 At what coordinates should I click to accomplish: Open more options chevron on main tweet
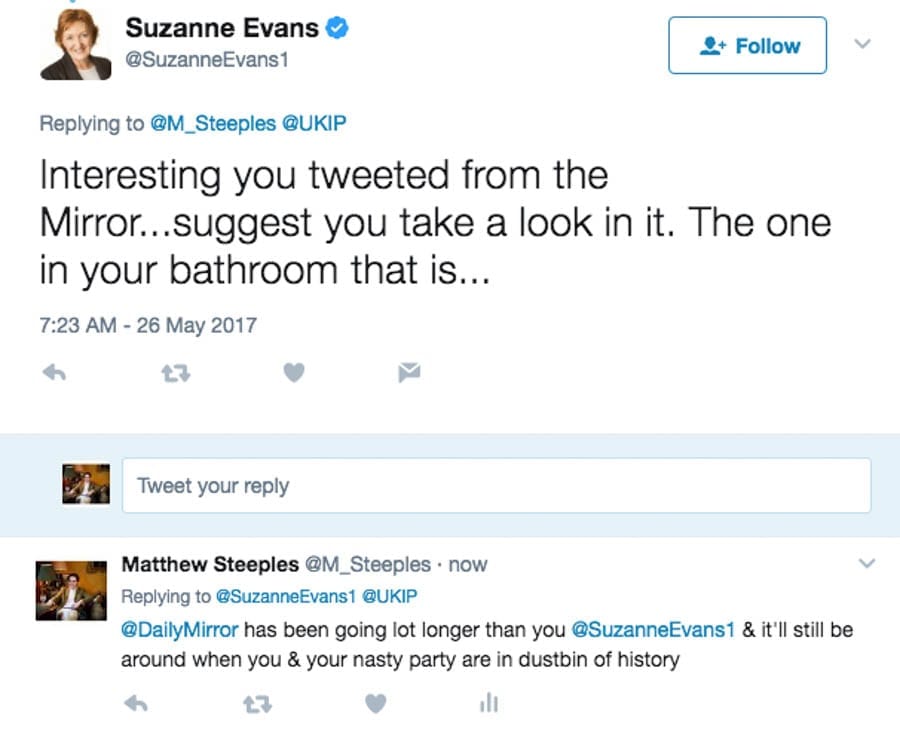(x=863, y=44)
